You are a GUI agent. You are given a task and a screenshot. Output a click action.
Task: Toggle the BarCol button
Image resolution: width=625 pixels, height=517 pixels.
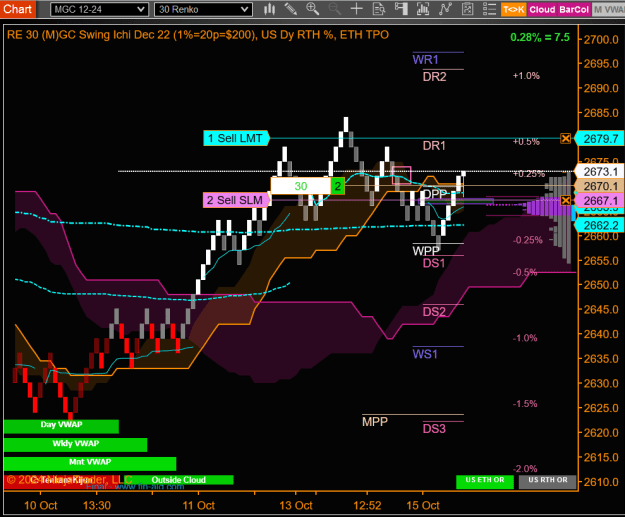coord(574,9)
